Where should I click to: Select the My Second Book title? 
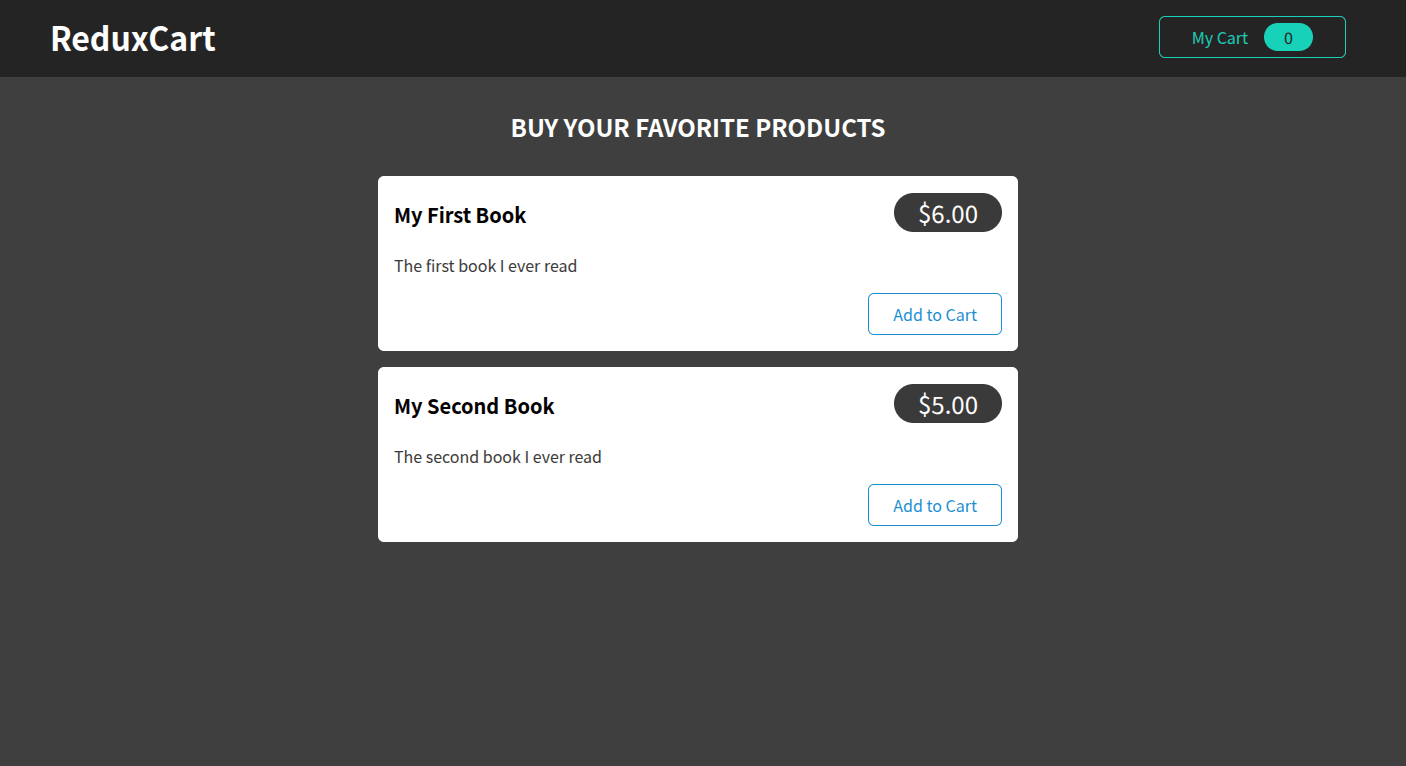[474, 406]
